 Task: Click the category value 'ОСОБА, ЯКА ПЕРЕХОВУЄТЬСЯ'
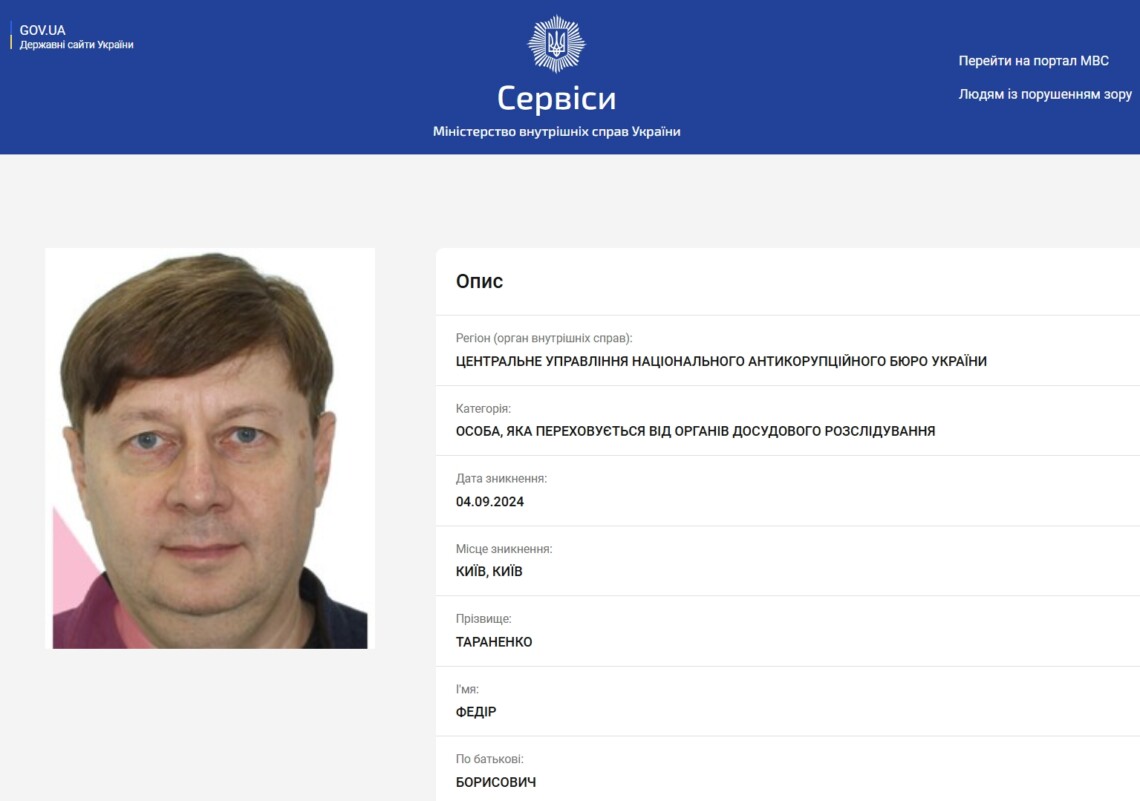(x=695, y=431)
